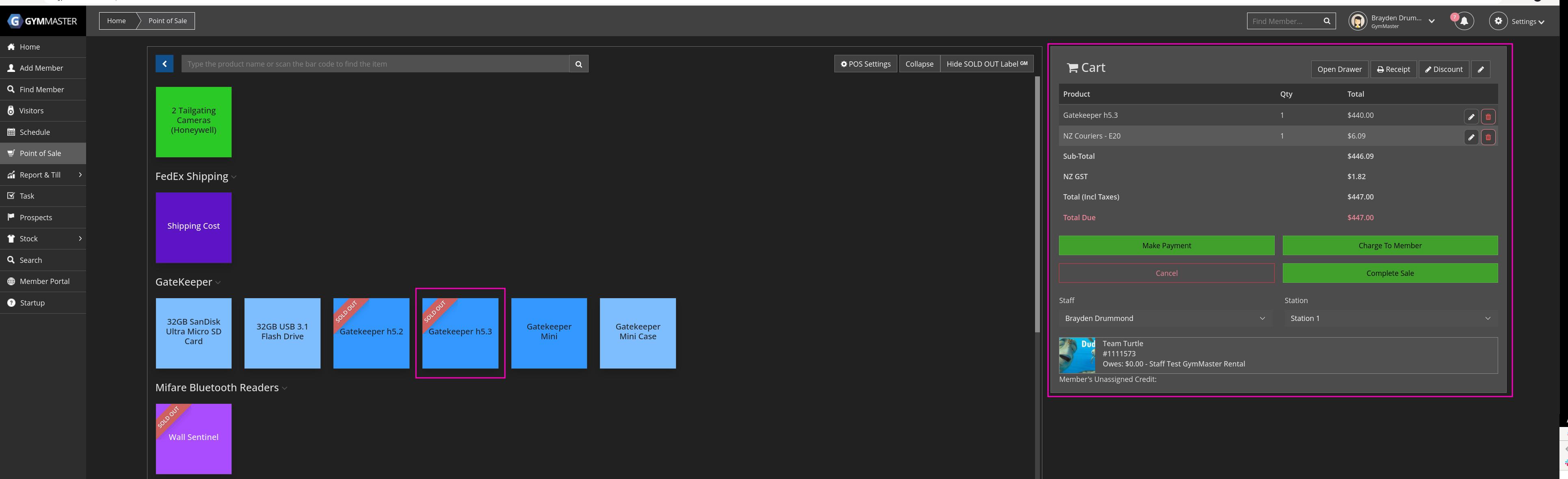
Task: Click the blue back arrow button
Action: coord(165,64)
